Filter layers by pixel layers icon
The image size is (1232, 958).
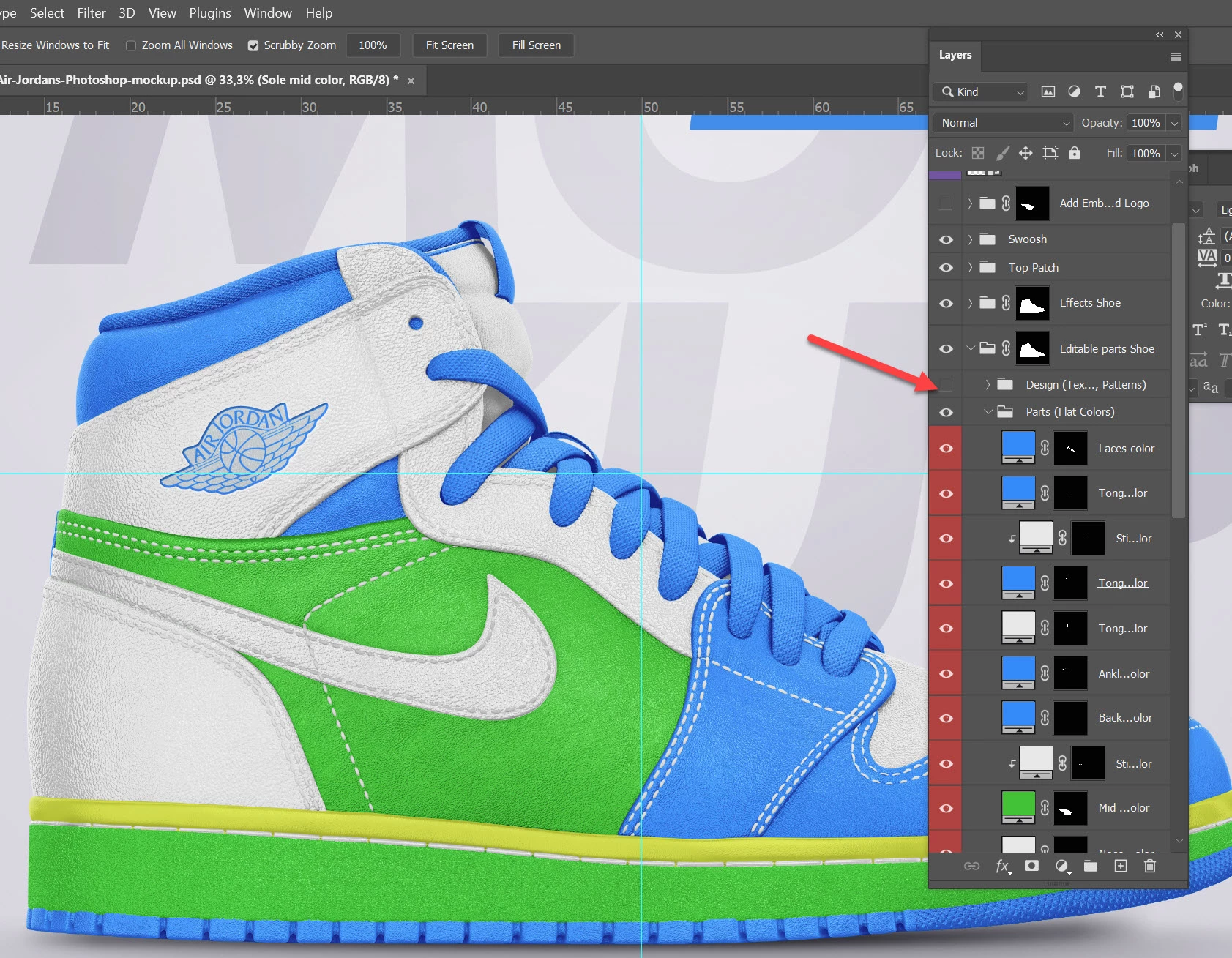1048,91
